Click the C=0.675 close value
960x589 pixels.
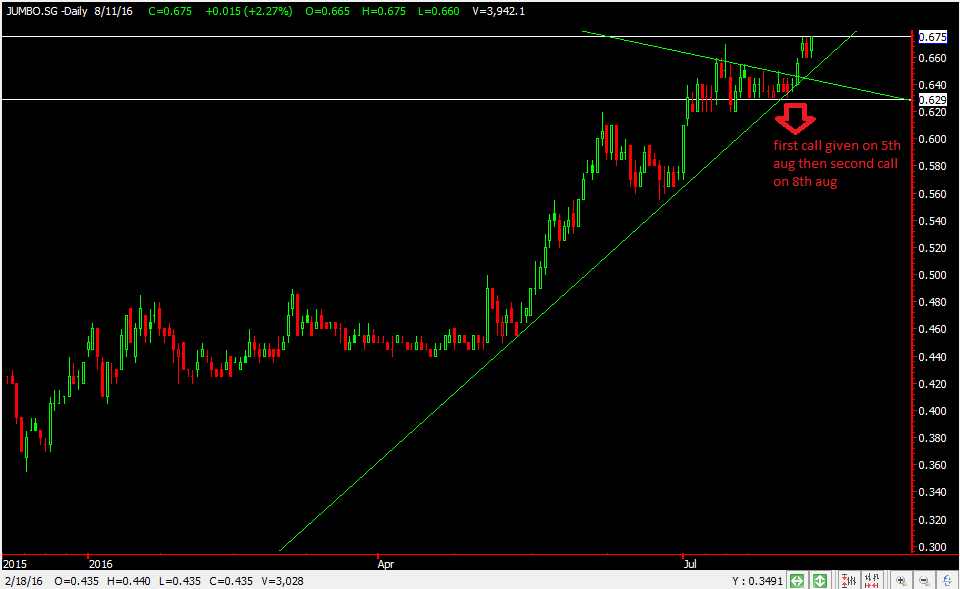coord(170,11)
